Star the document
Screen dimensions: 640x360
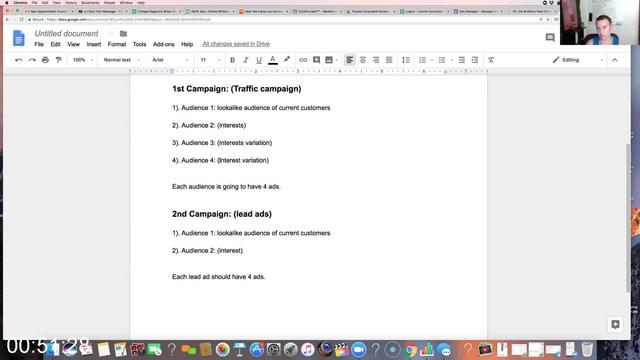pyautogui.click(x=111, y=33)
